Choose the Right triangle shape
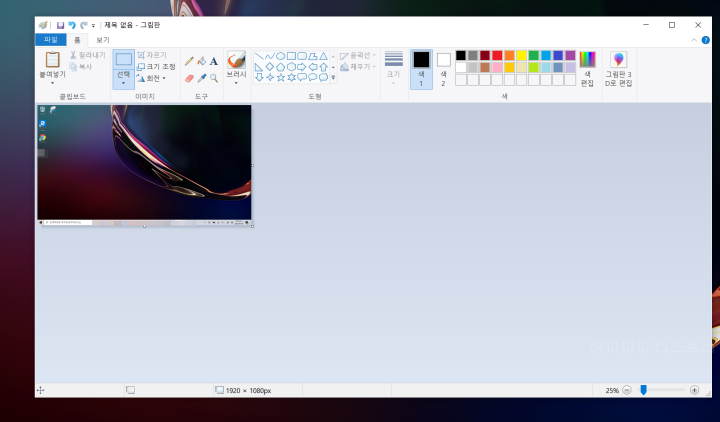The image size is (720, 422). [x=259, y=67]
